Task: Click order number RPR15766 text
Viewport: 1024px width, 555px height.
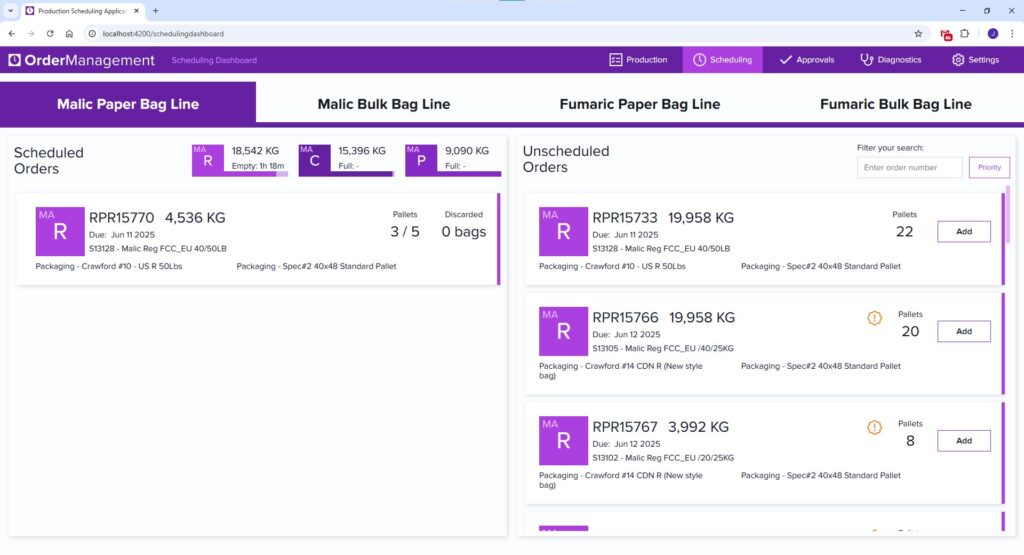Action: pos(625,317)
